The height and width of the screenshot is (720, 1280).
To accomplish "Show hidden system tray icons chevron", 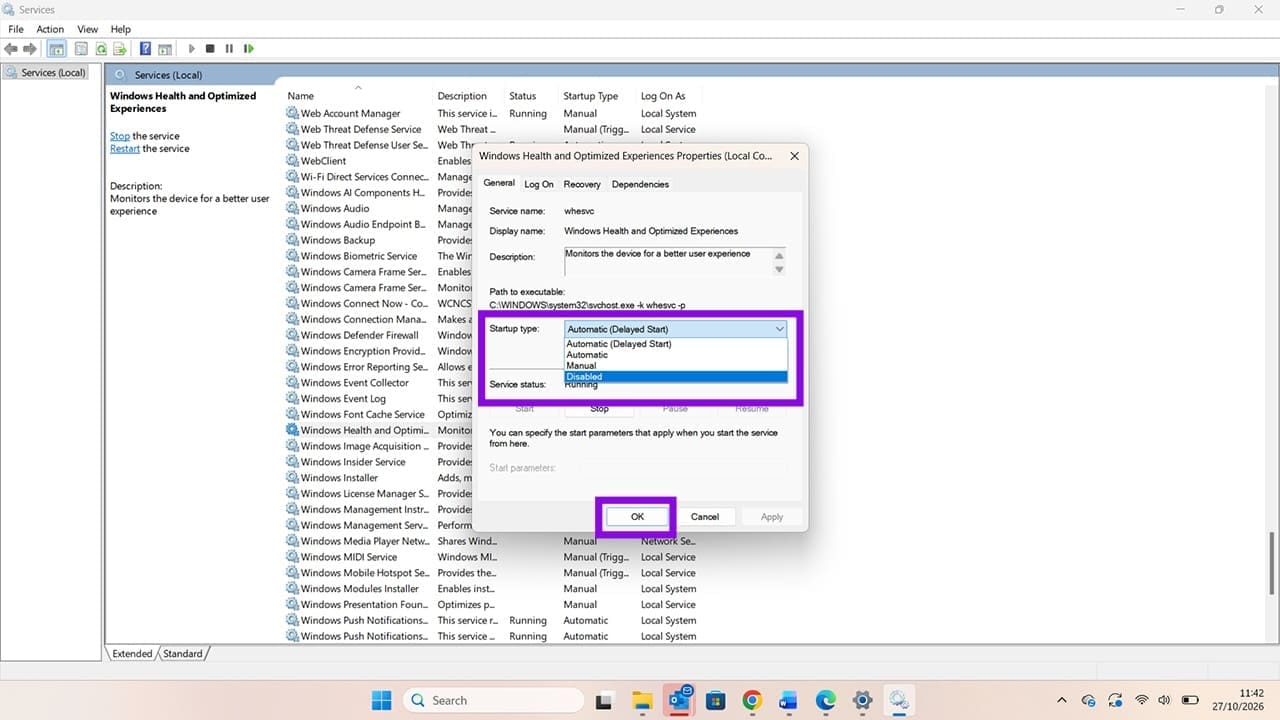I will click(x=1062, y=700).
